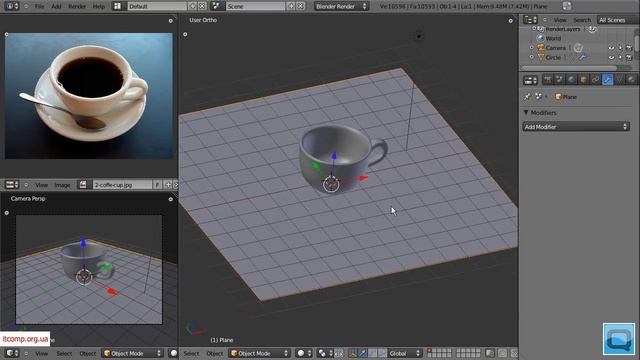Expand the Circle item in the outliner
Viewport: 640px width, 360px height.
(531, 58)
